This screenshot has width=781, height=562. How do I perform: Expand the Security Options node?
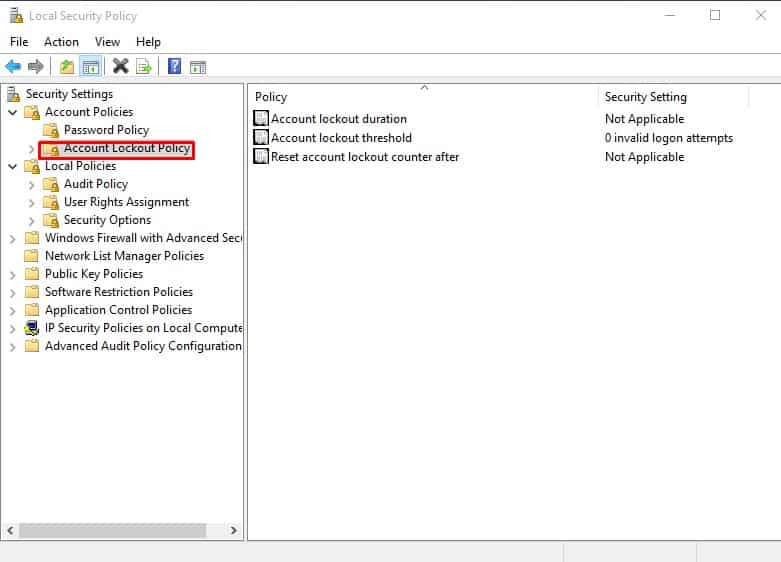(x=31, y=221)
